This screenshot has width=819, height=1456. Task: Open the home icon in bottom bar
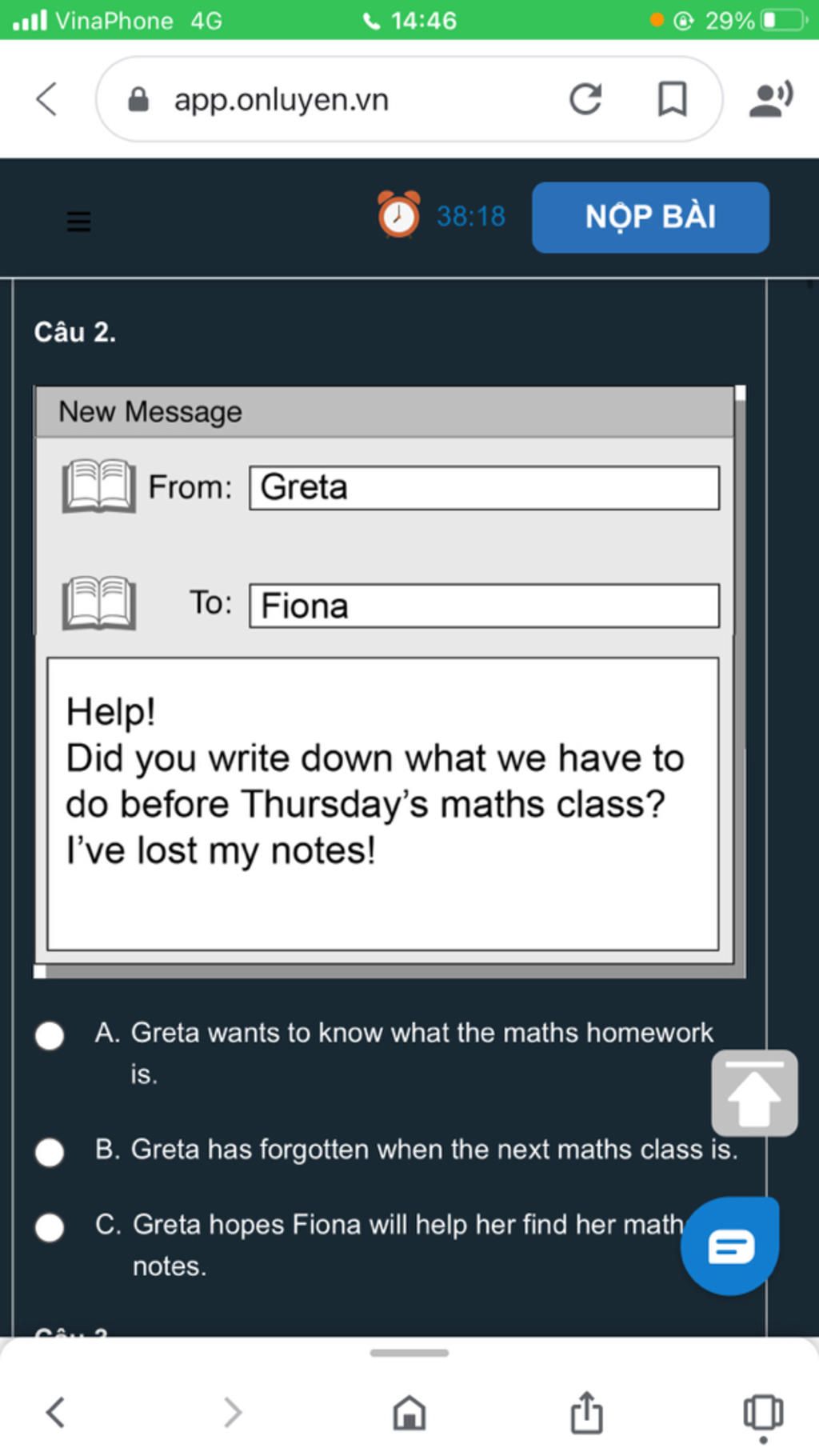(x=409, y=1413)
